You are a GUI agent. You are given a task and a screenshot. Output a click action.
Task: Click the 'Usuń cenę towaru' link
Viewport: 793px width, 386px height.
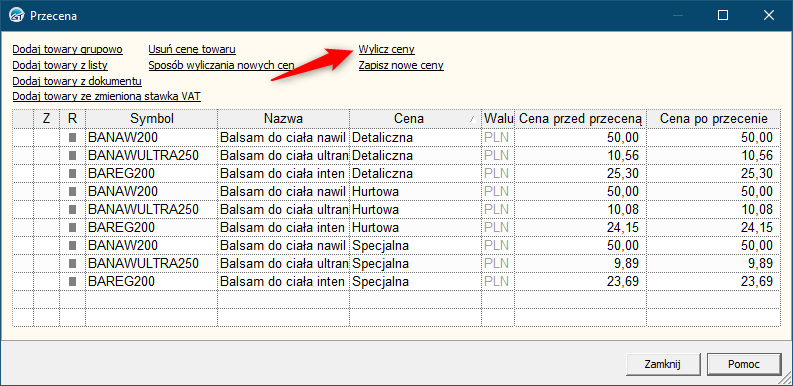[192, 50]
